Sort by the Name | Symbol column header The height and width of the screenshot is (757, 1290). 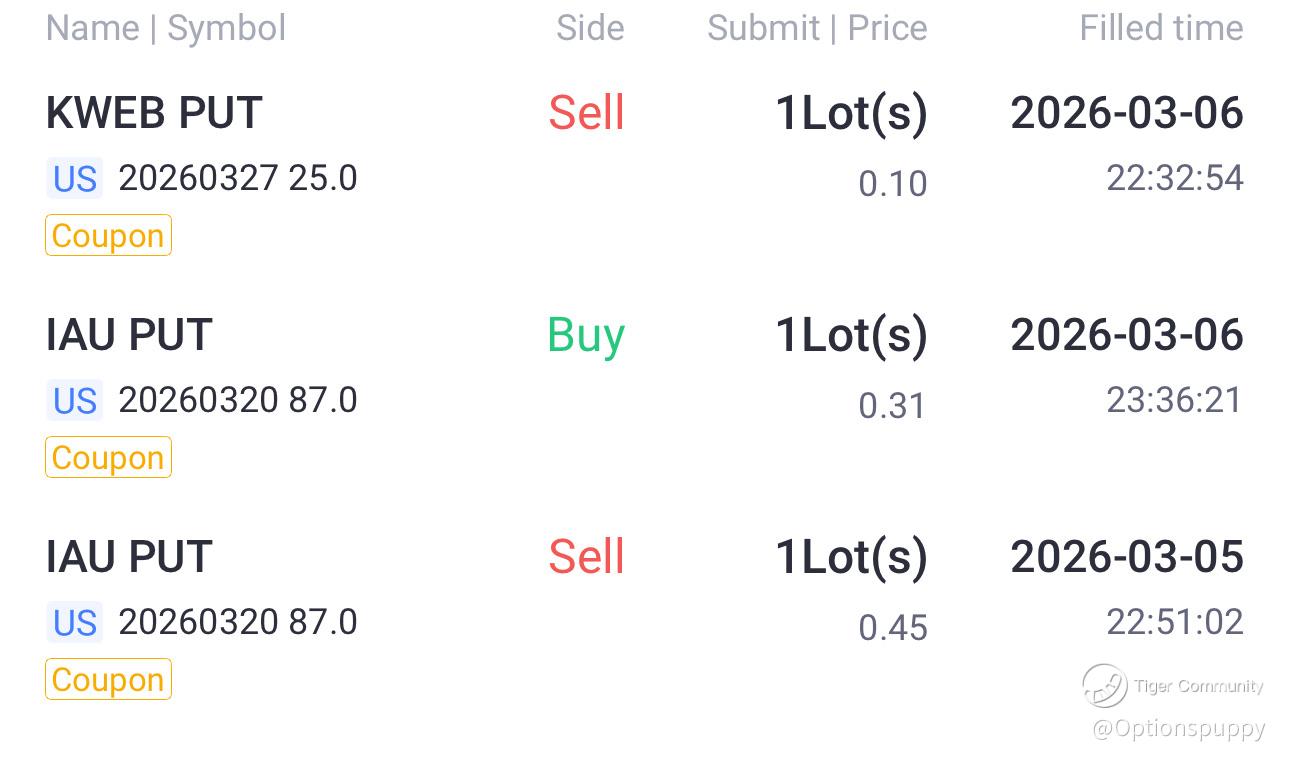166,28
